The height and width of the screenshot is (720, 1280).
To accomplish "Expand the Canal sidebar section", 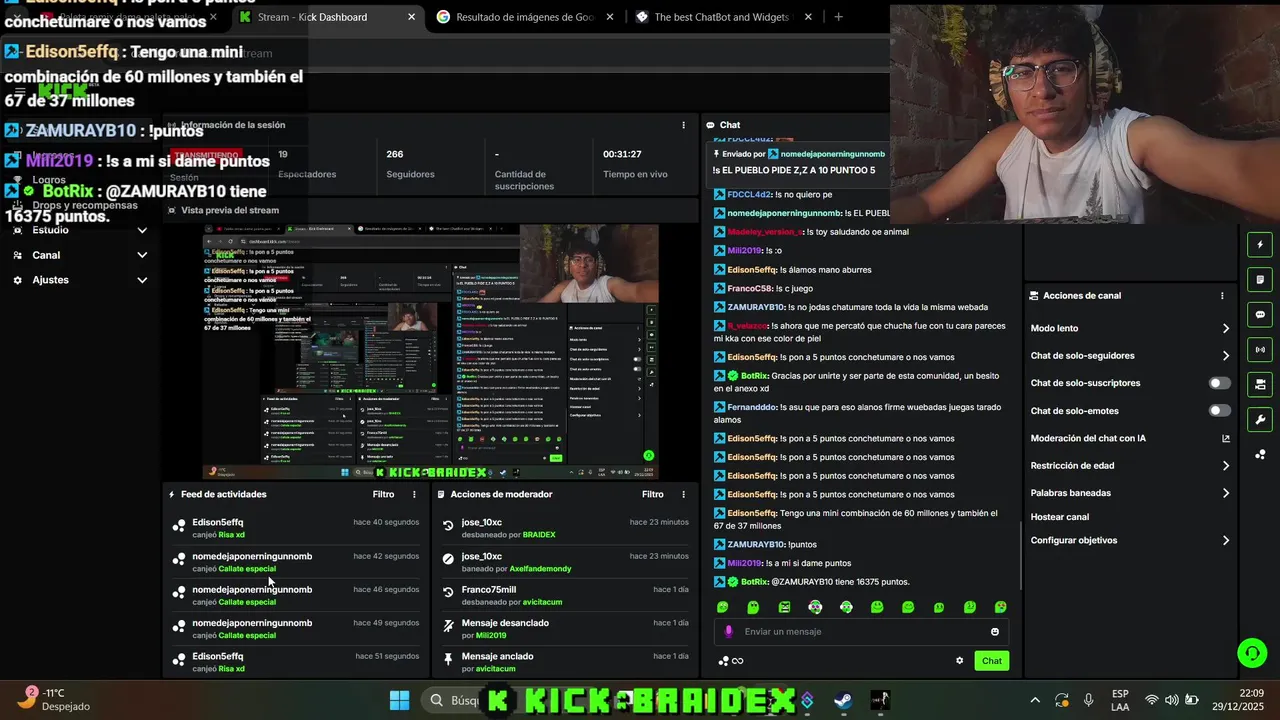I will 142,255.
